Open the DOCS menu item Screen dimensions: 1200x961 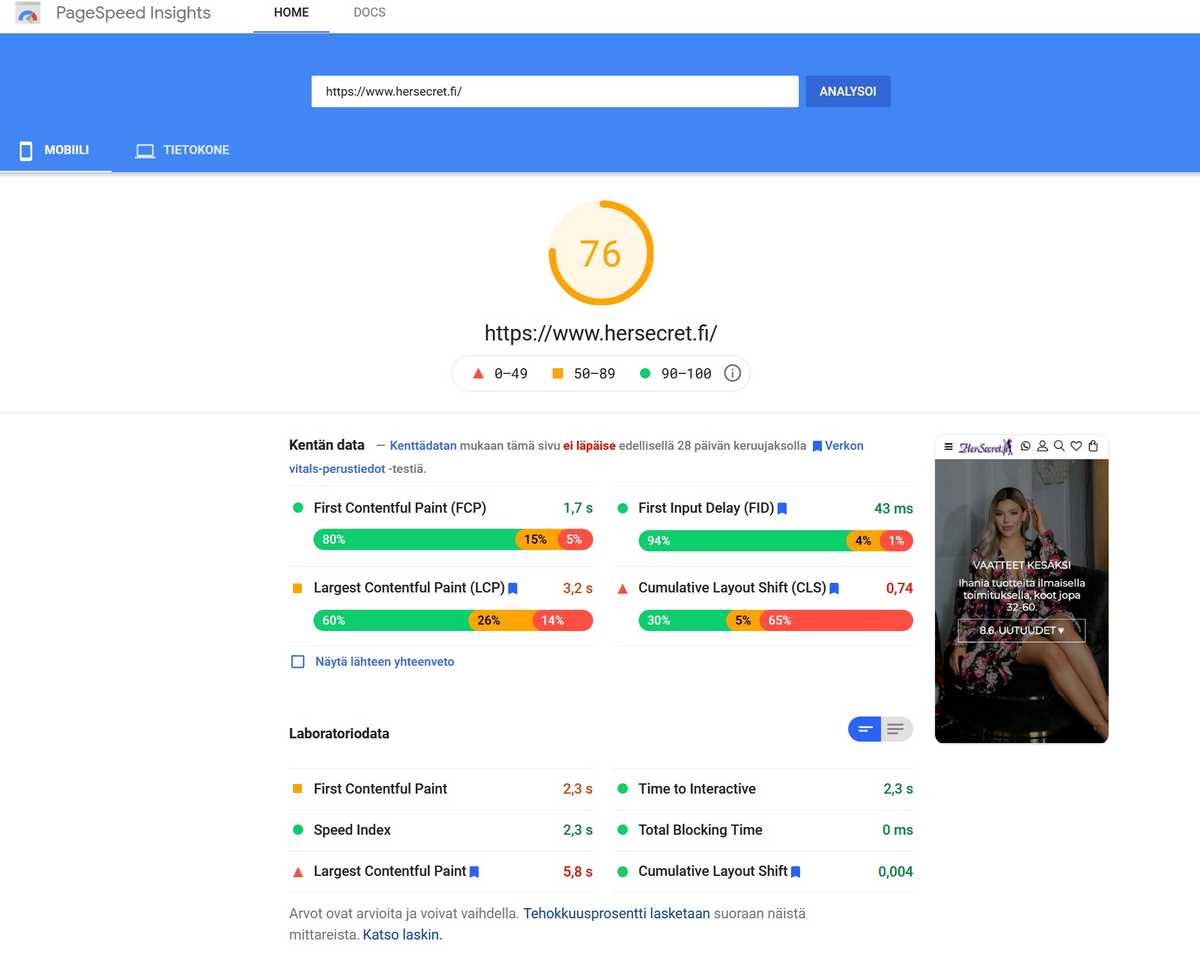point(369,13)
